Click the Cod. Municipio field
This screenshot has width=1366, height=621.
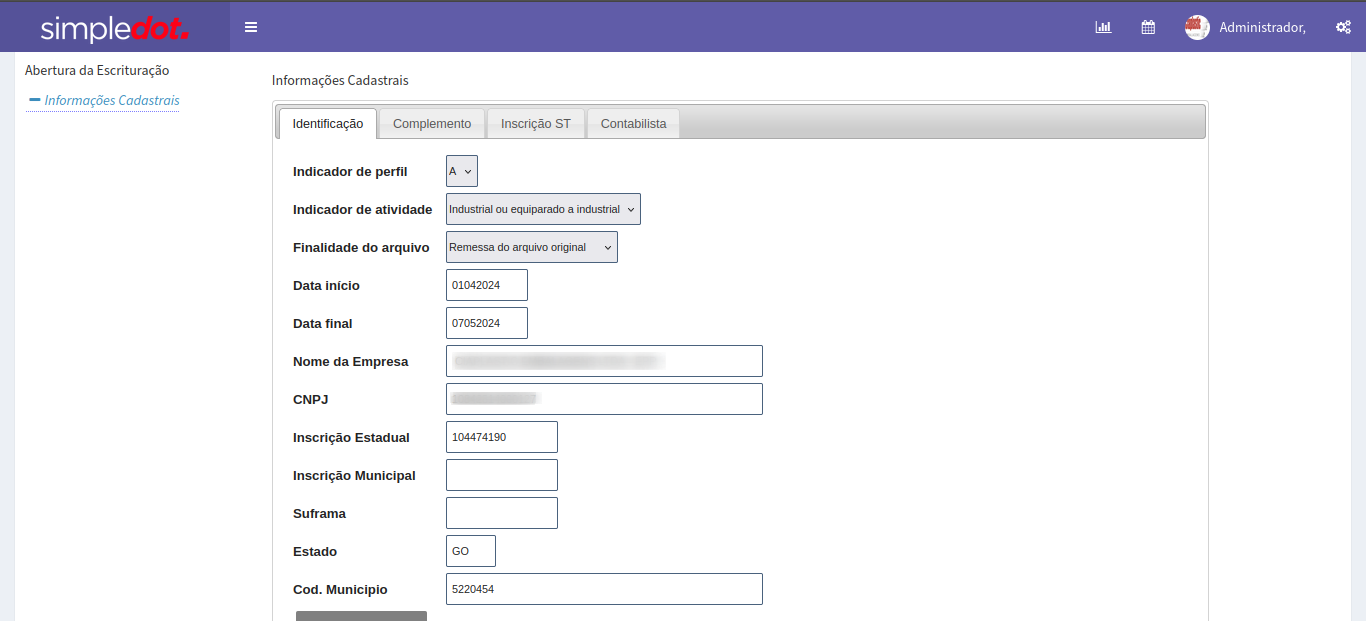pyautogui.click(x=604, y=589)
